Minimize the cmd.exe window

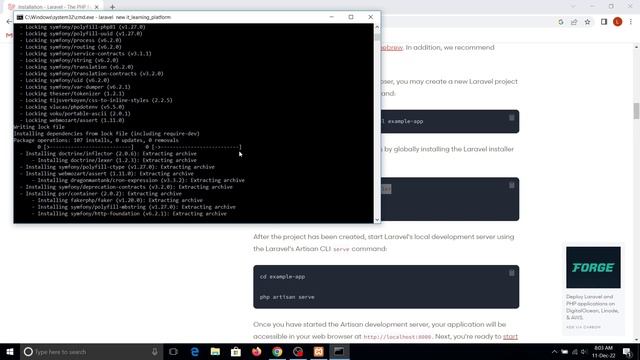tap(331, 17)
